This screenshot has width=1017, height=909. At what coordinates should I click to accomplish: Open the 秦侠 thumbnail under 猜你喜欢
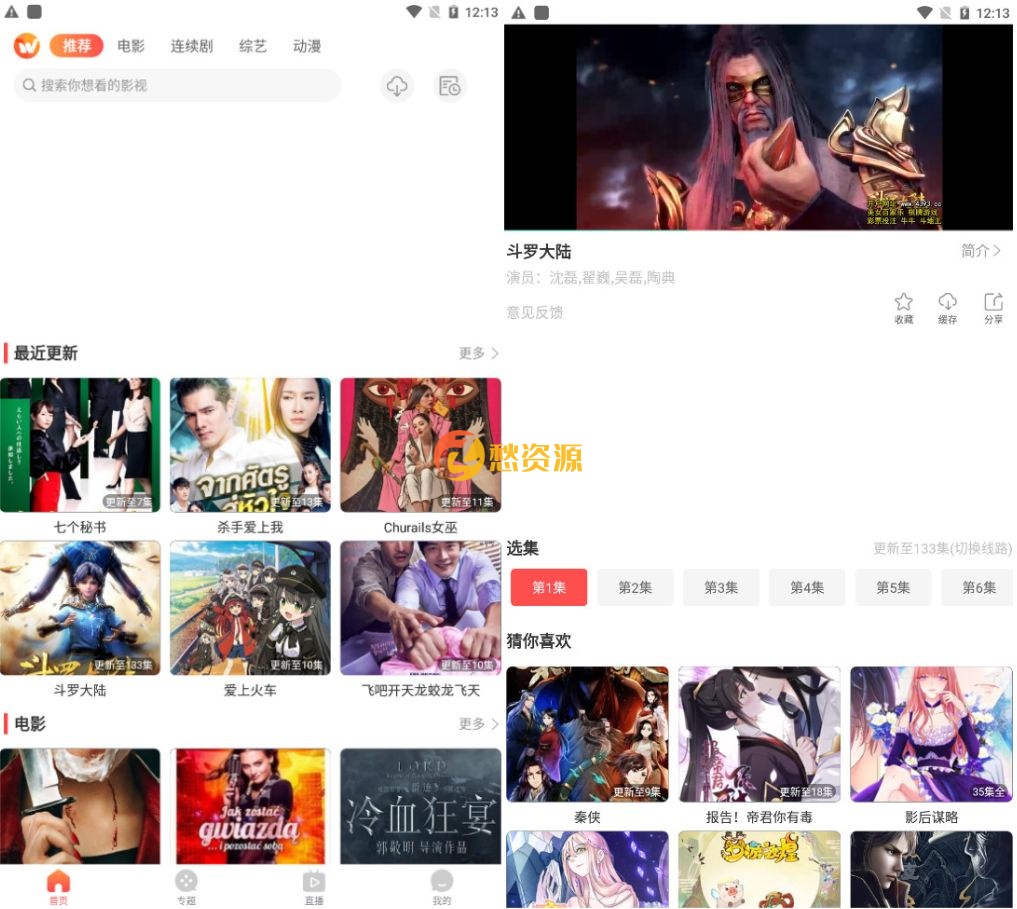pos(587,733)
